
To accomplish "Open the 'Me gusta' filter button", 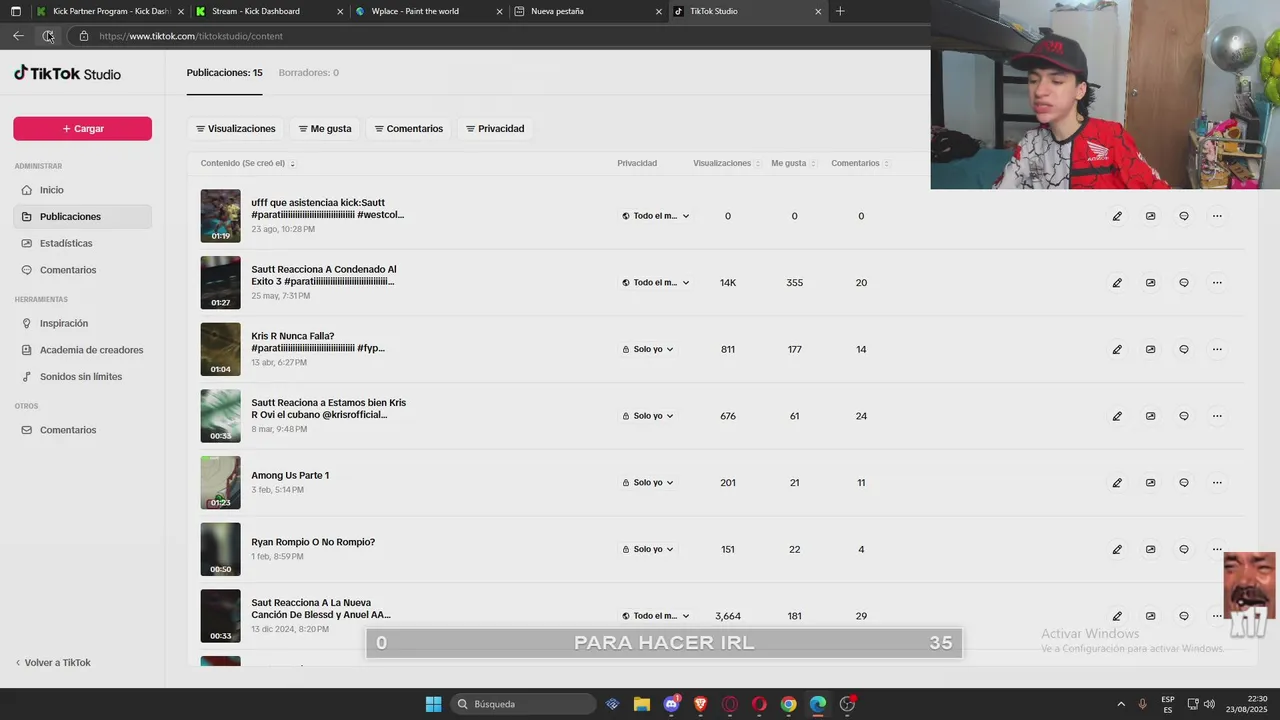I will pyautogui.click(x=325, y=129).
